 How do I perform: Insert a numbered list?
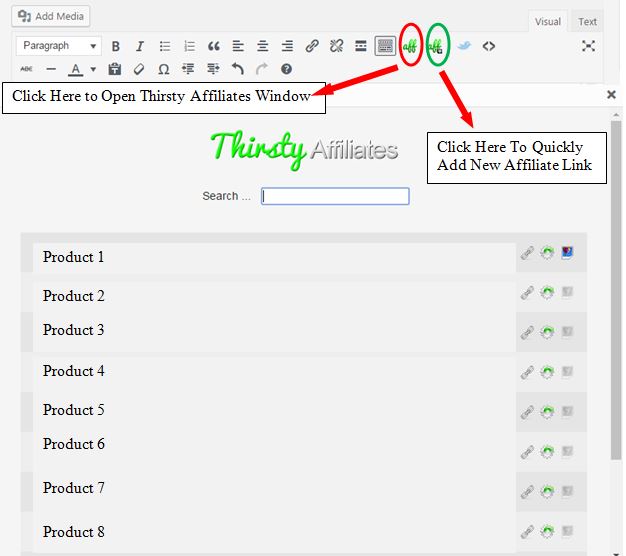click(x=189, y=46)
